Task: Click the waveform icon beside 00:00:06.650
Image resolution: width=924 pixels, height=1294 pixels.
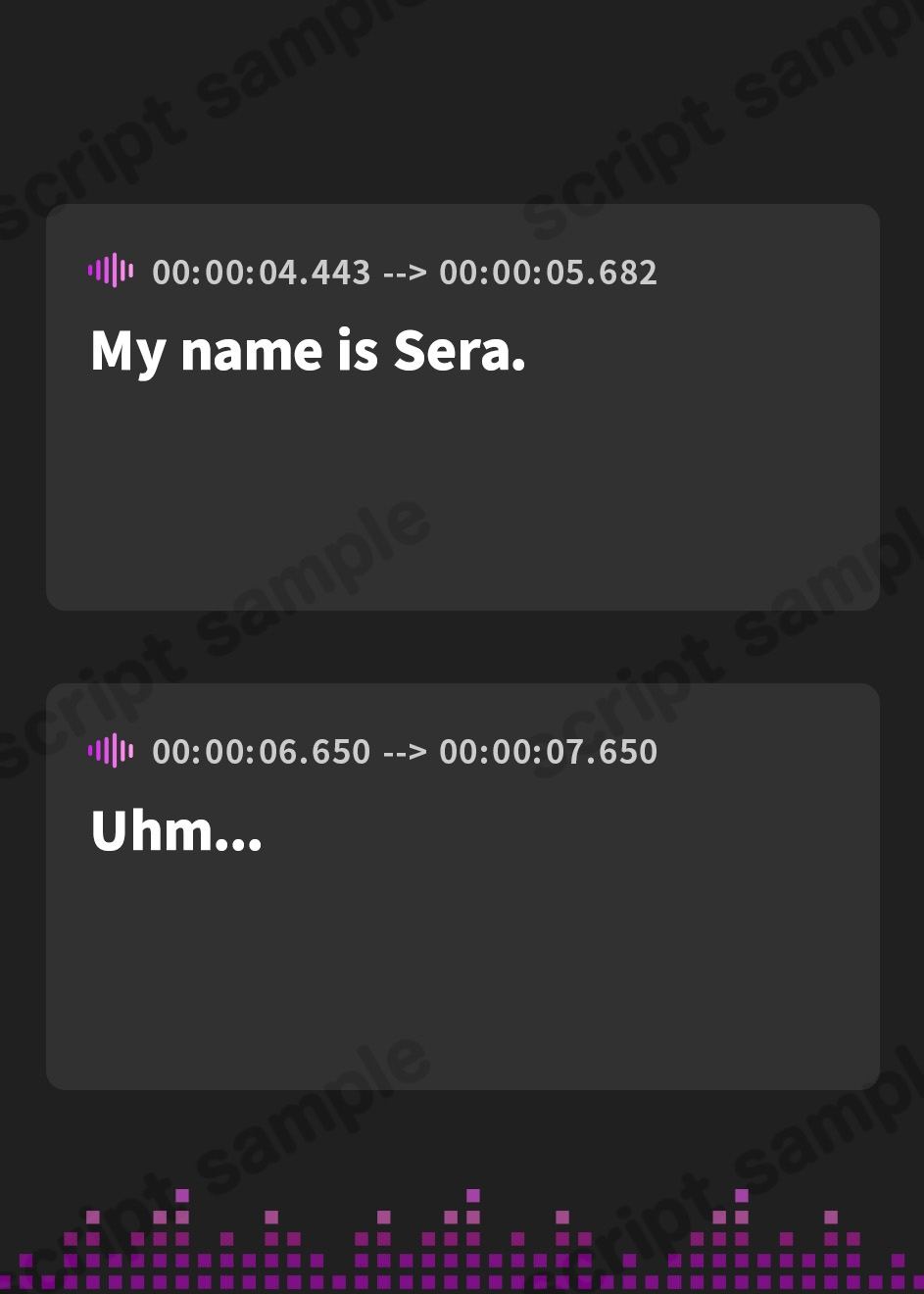Action: pyautogui.click(x=111, y=751)
